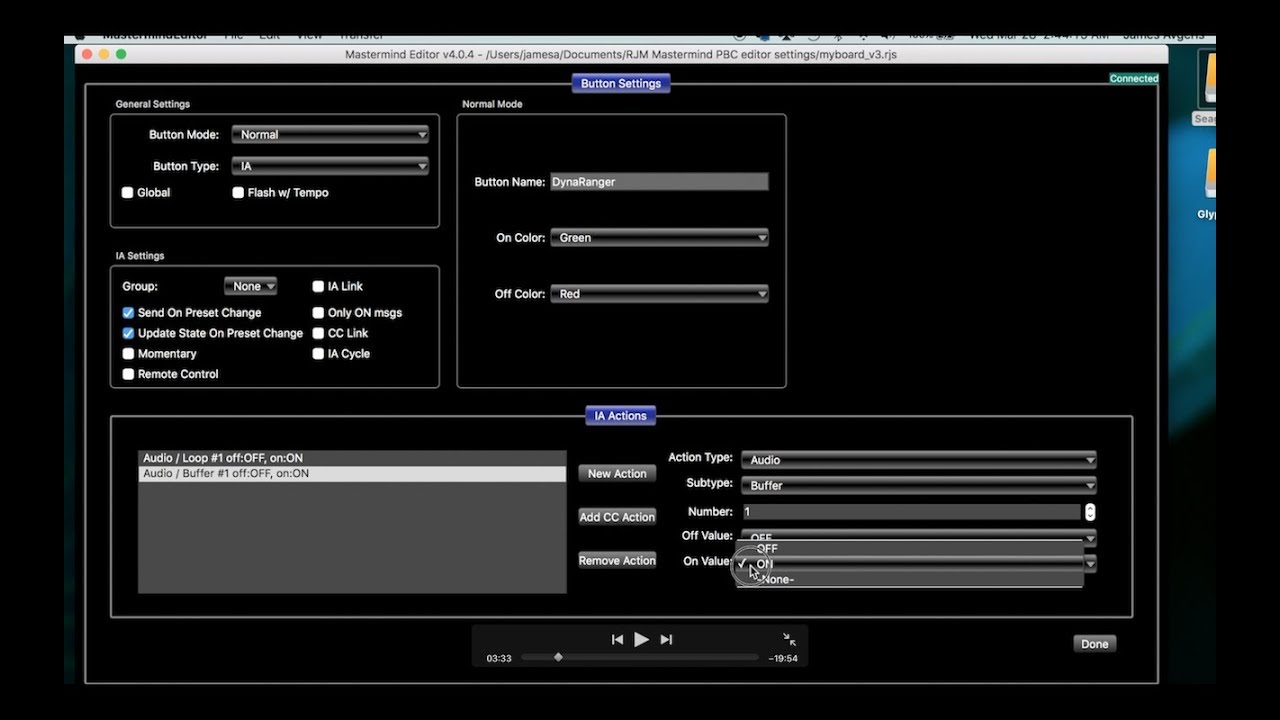The height and width of the screenshot is (720, 1280).
Task: Open the On Color dropdown showing Green
Action: point(659,238)
